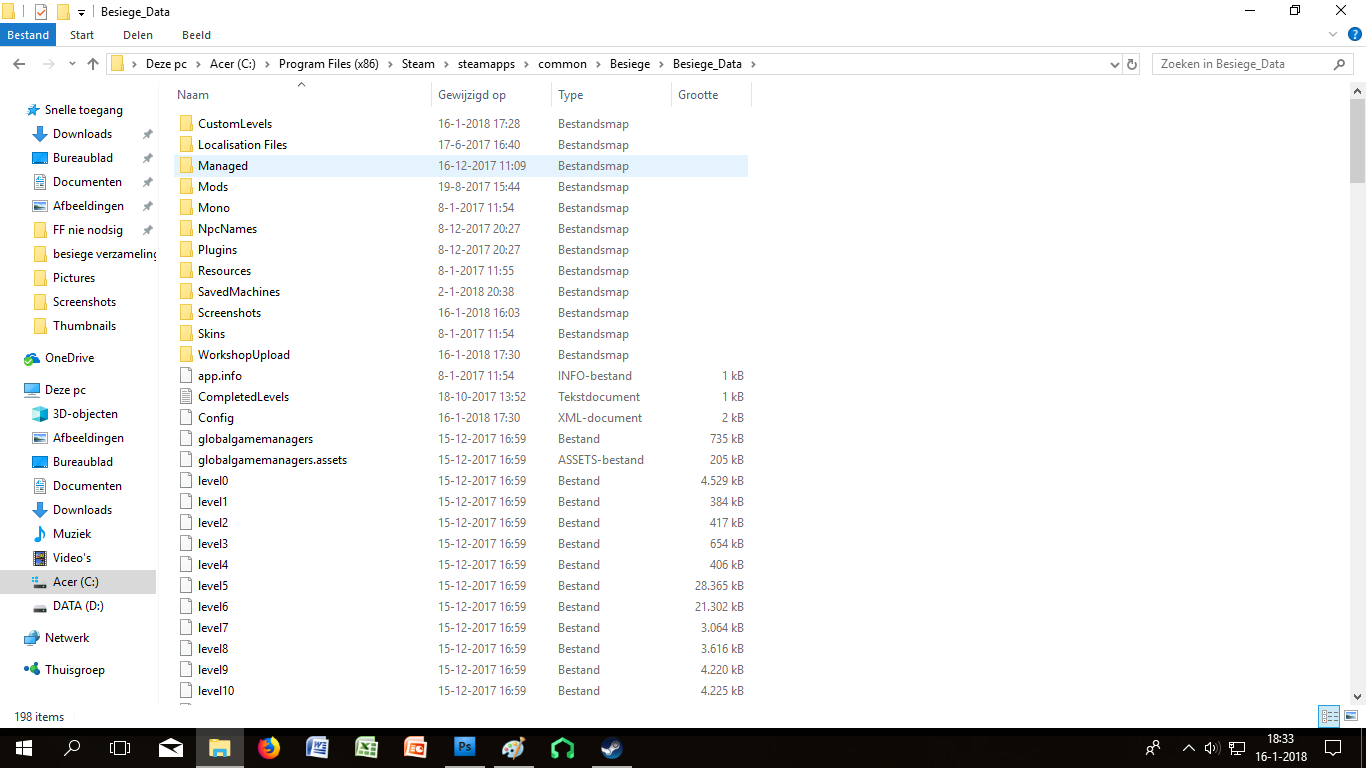Viewport: 1366px width, 768px height.
Task: Open Photoshop from the taskbar
Action: (465, 748)
